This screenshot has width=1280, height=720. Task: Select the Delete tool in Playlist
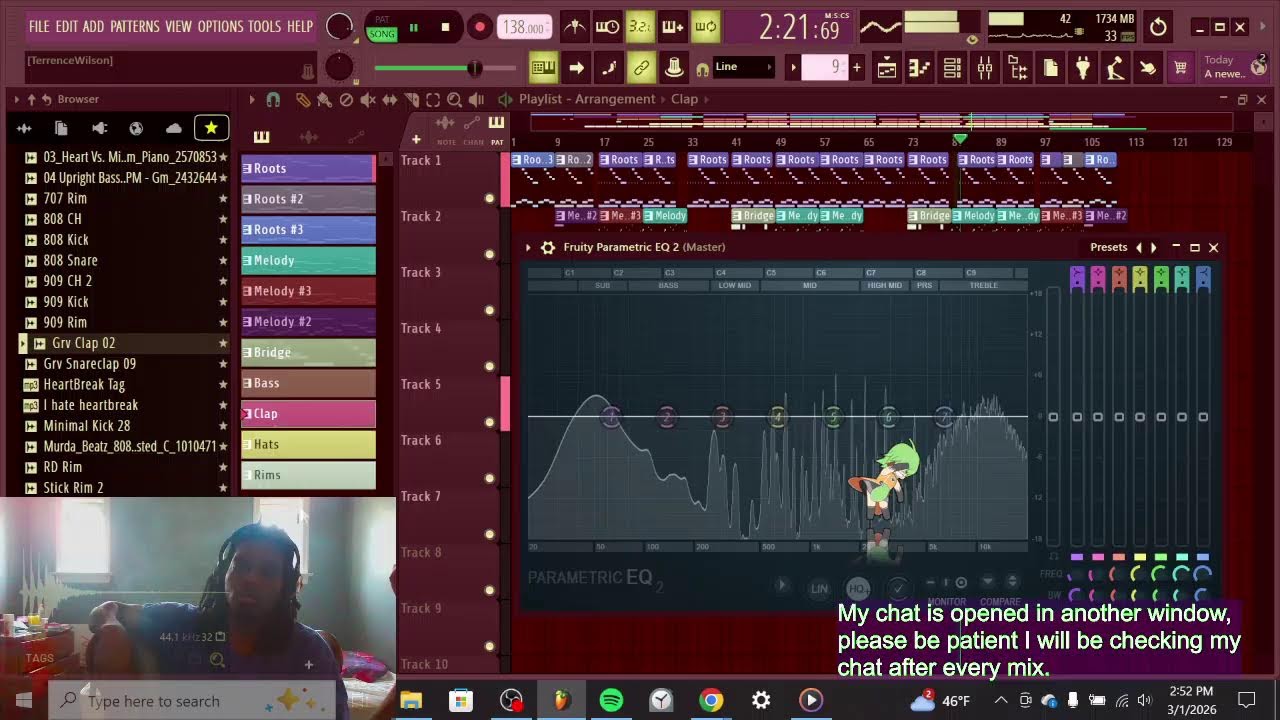(346, 99)
